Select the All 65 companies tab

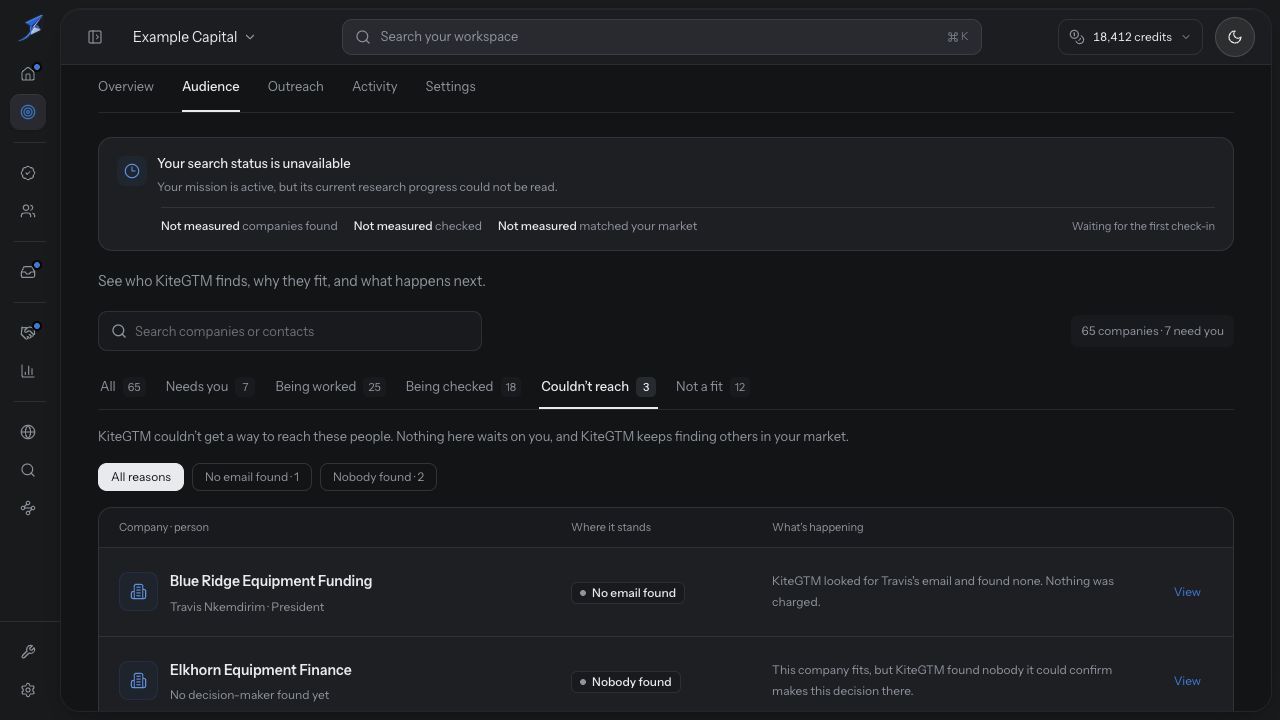pyautogui.click(x=122, y=387)
